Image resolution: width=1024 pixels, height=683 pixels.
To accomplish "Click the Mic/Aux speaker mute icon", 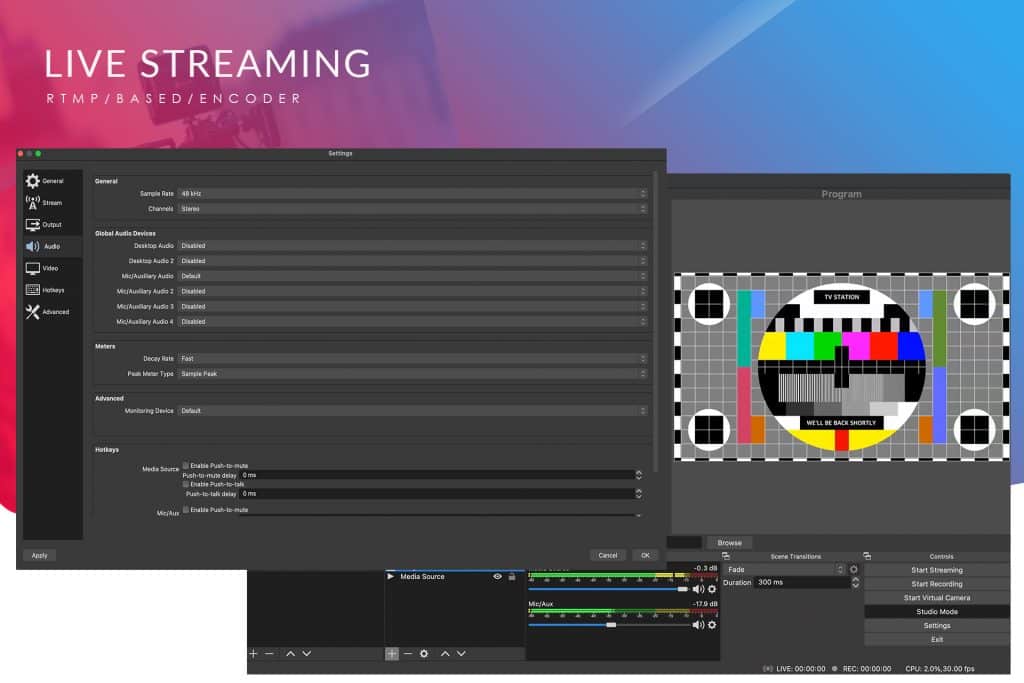I will pyautogui.click(x=700, y=625).
